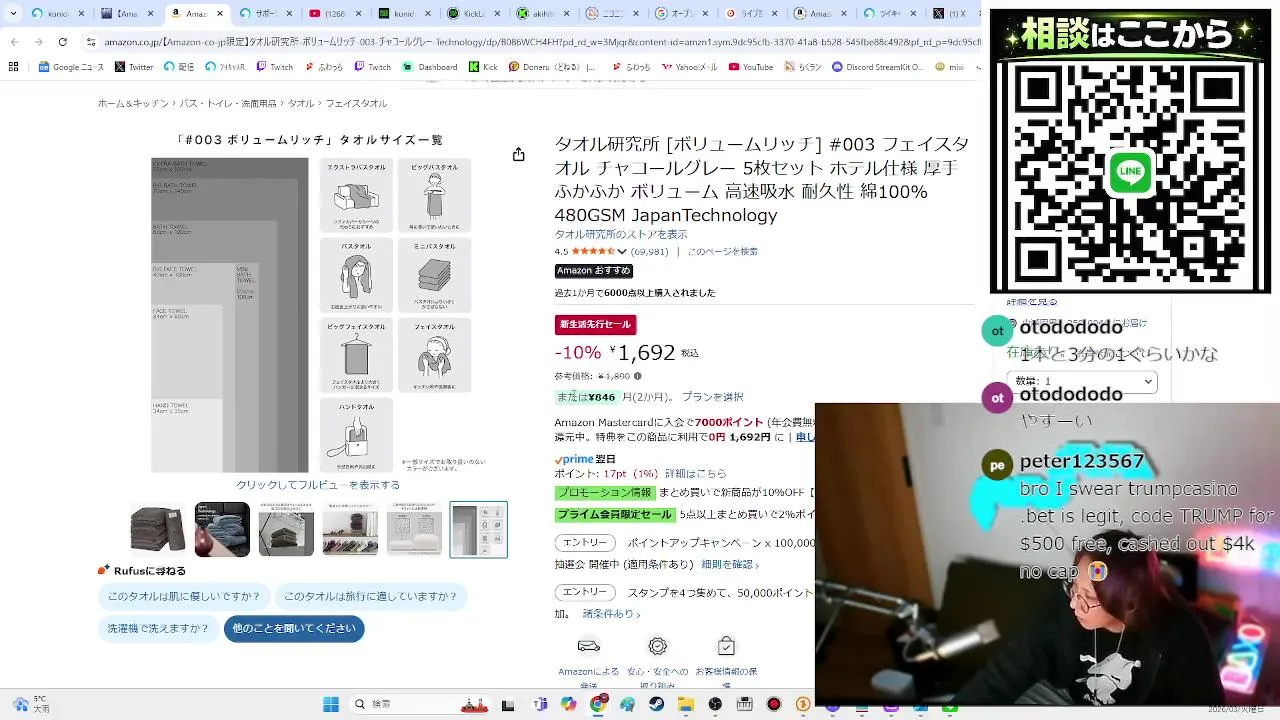Select the size chart thumbnail

[x=478, y=529]
